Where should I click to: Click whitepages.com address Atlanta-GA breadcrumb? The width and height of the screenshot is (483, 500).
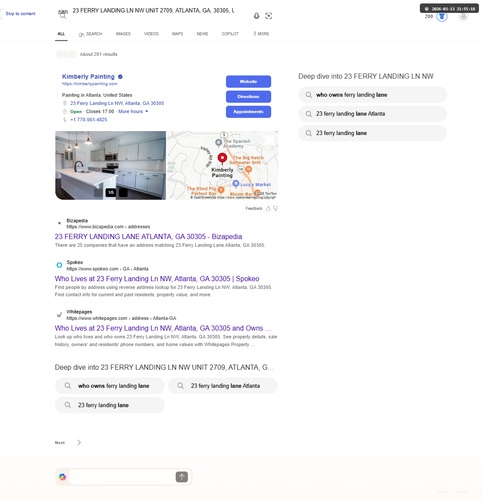(121, 318)
